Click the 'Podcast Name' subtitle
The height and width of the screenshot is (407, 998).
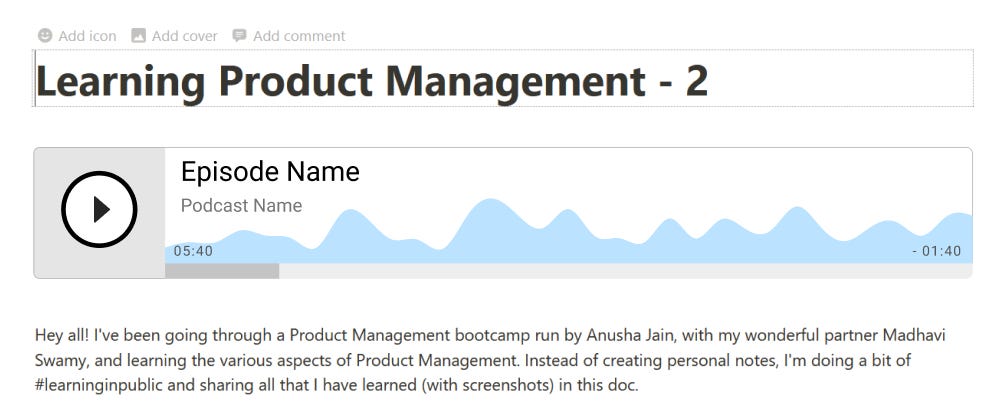pyautogui.click(x=241, y=206)
